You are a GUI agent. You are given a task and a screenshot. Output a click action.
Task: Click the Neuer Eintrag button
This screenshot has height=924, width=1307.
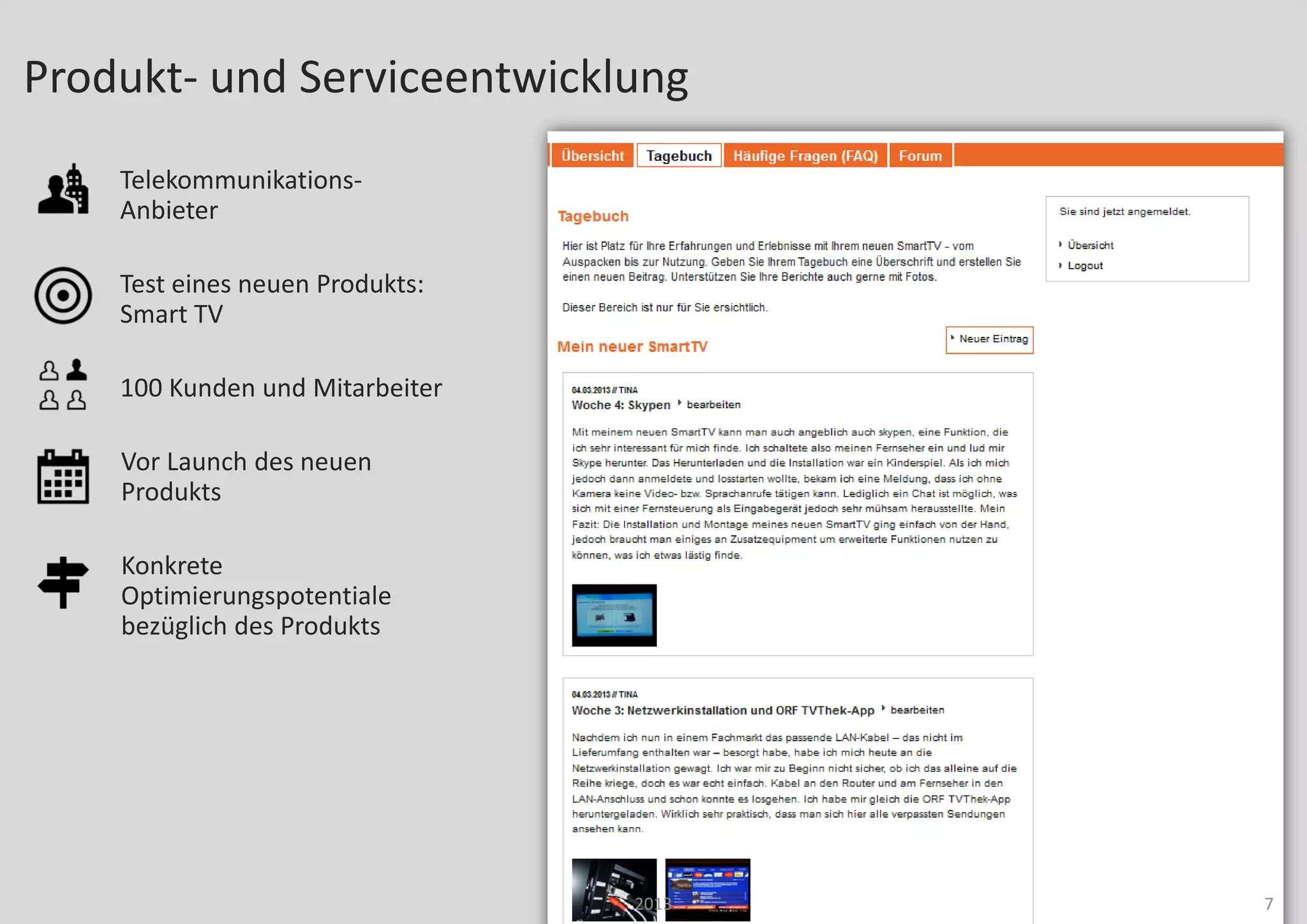(x=989, y=339)
